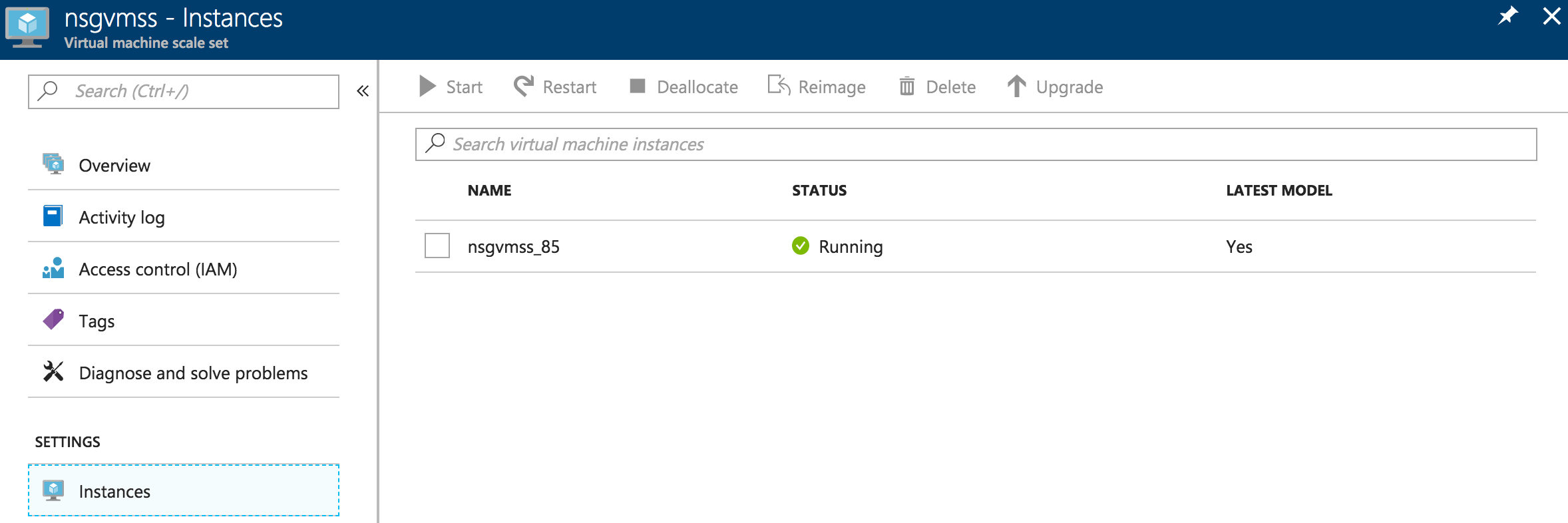Click the Reimage toolbar label
1568x523 pixels.
[832, 87]
